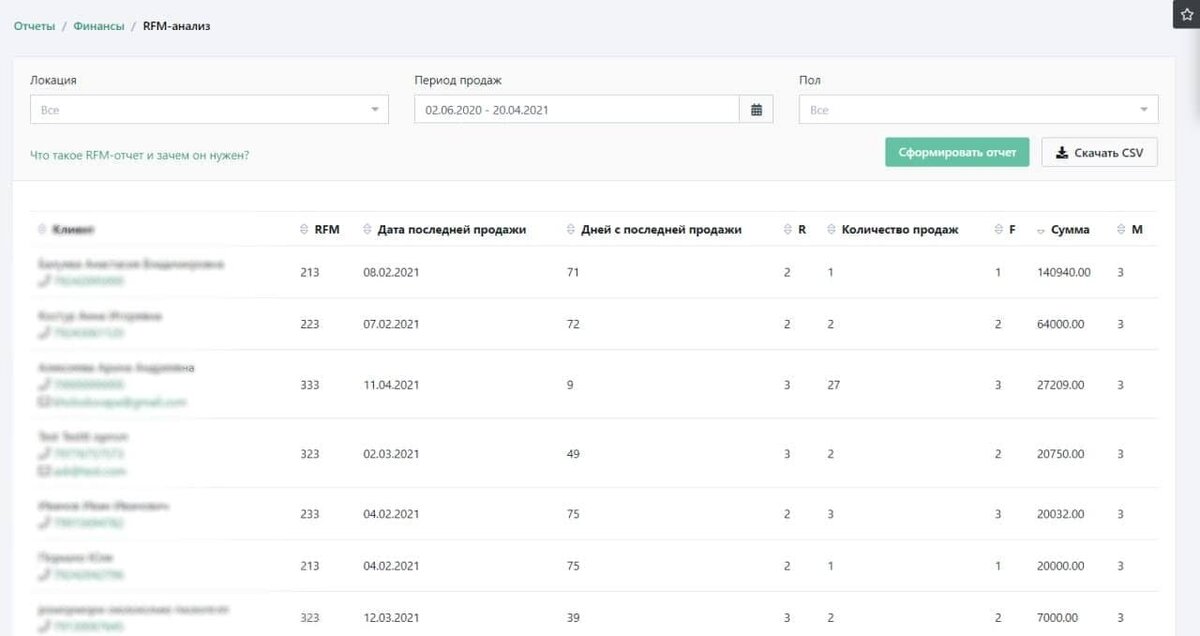Click phone icon in the 20032.00 row

click(x=43, y=523)
